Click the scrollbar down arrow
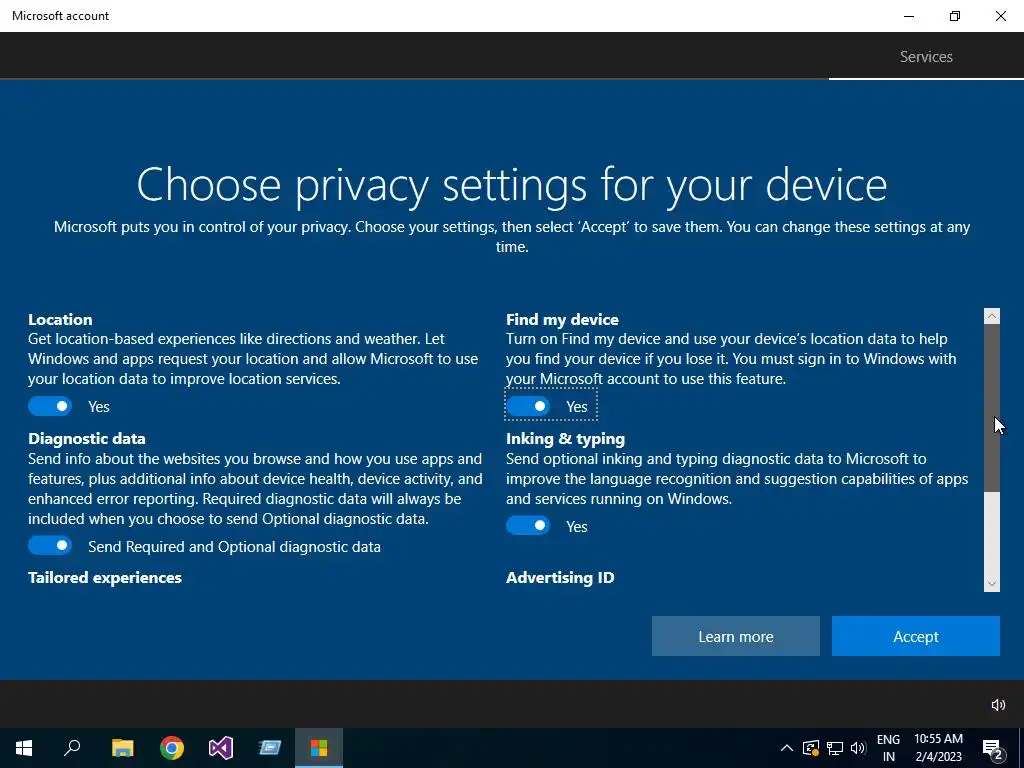 [x=992, y=584]
